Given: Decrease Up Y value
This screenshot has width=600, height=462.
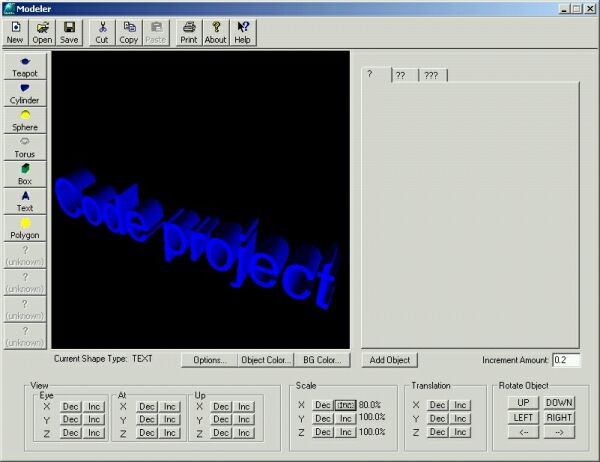Looking at the screenshot, I should pyautogui.click(x=221, y=420).
